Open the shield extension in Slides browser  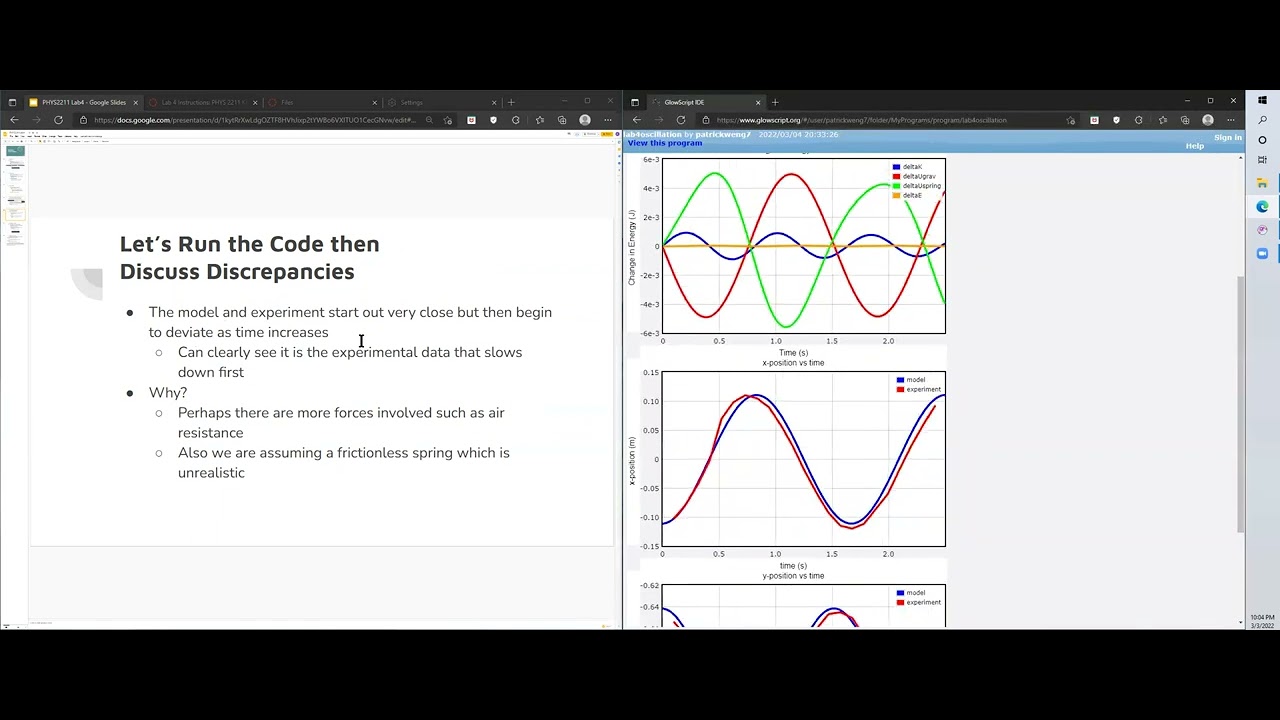(x=493, y=120)
